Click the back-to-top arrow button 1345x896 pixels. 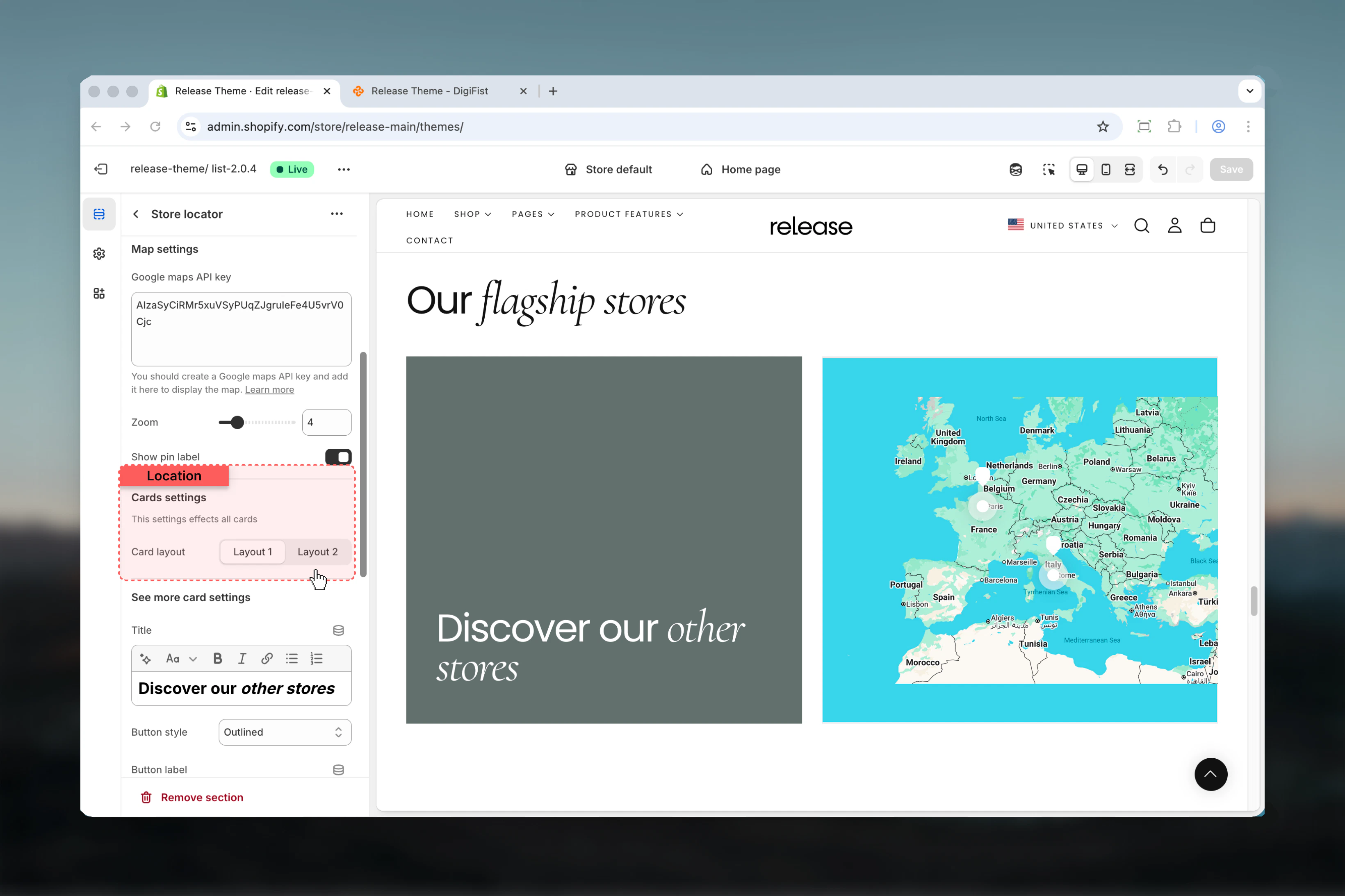pos(1210,774)
